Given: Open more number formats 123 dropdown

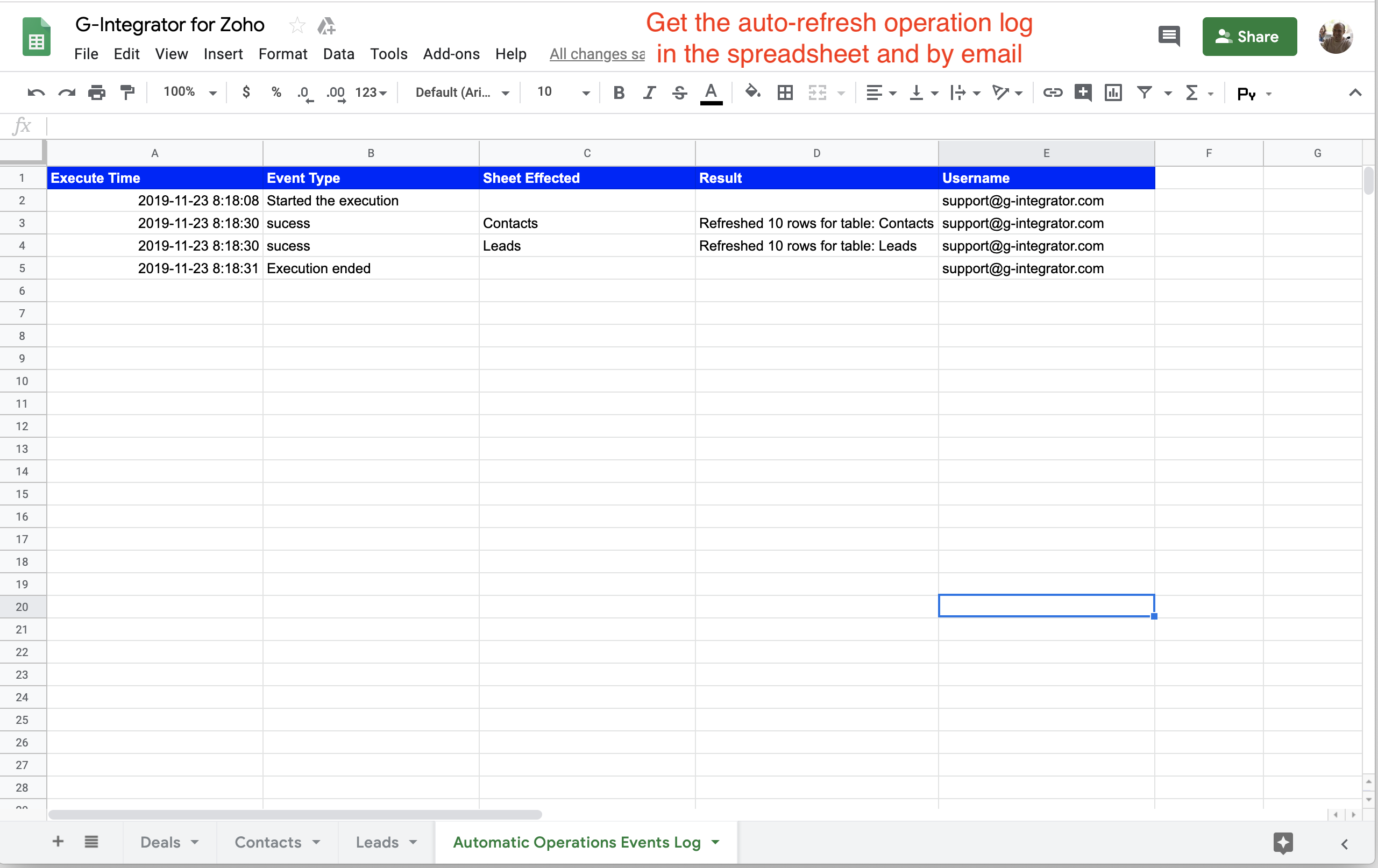Looking at the screenshot, I should coord(371,92).
